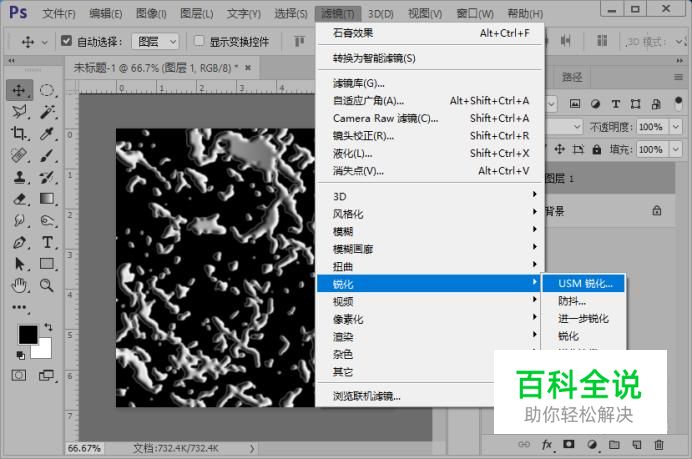
Task: Toggle type layer filter T icon
Action: 615,104
